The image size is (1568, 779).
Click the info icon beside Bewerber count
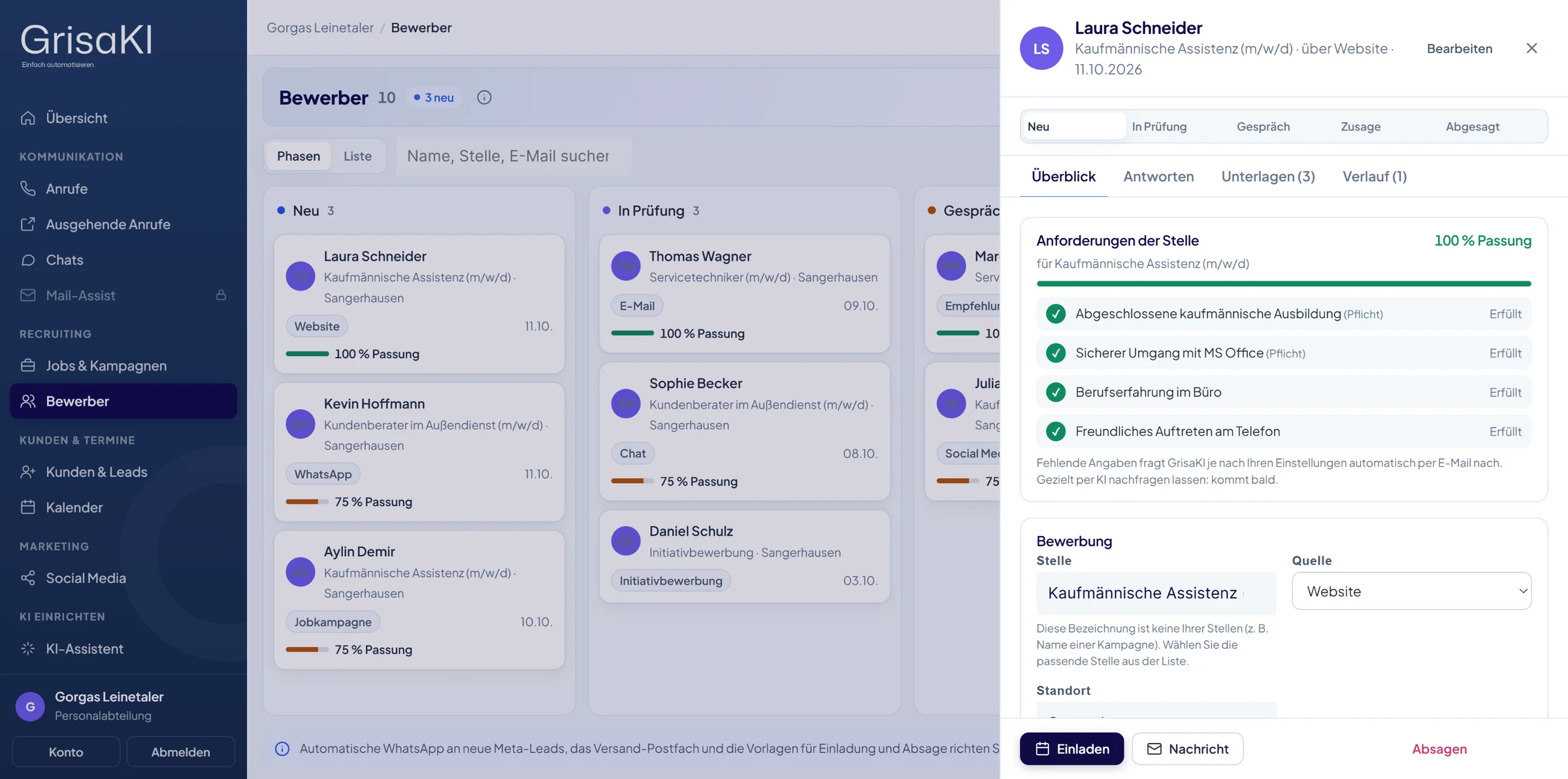point(484,97)
